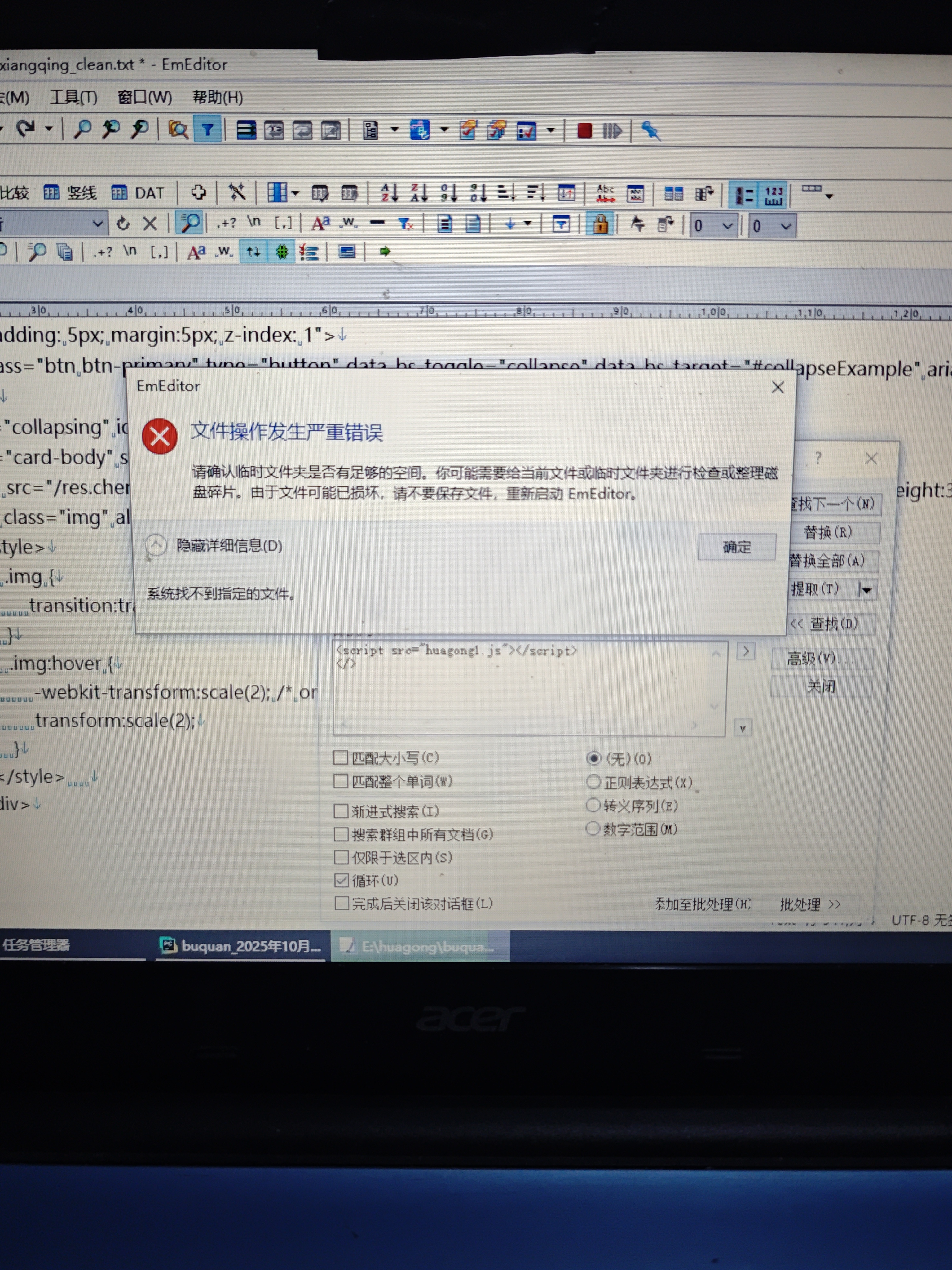The height and width of the screenshot is (1270, 952).
Task: Click the redo arrow icon
Action: (25, 129)
